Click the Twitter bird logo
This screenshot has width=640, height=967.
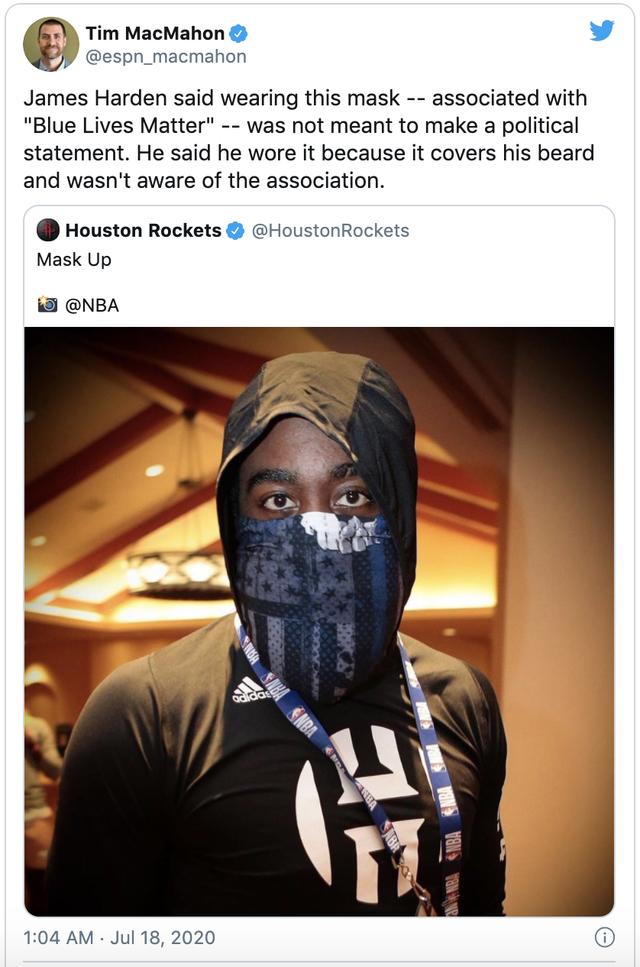(602, 30)
